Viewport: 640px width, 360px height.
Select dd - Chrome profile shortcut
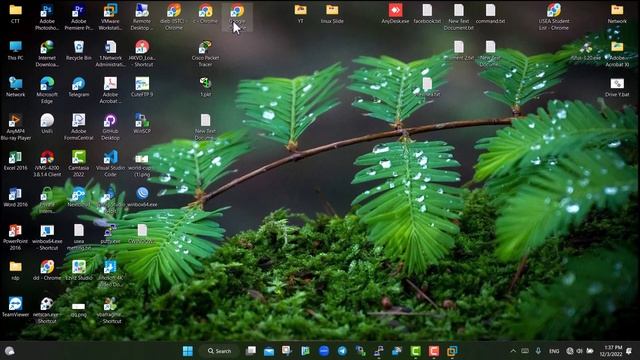pos(47,271)
